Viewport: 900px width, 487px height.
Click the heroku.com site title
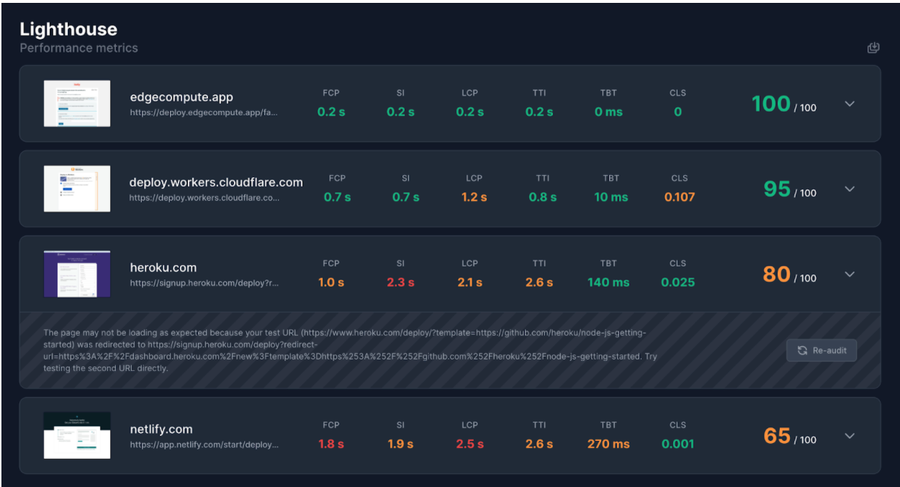(163, 268)
